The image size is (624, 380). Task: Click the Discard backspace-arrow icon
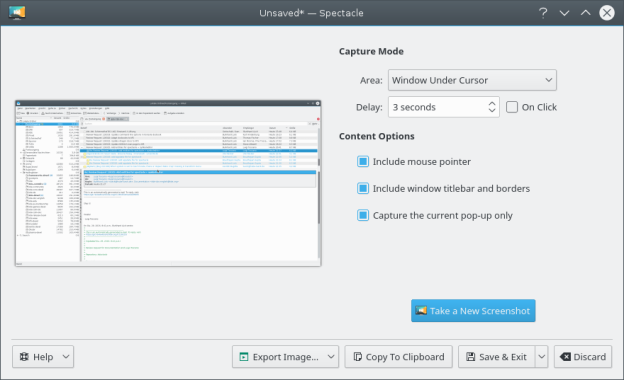[565, 357]
